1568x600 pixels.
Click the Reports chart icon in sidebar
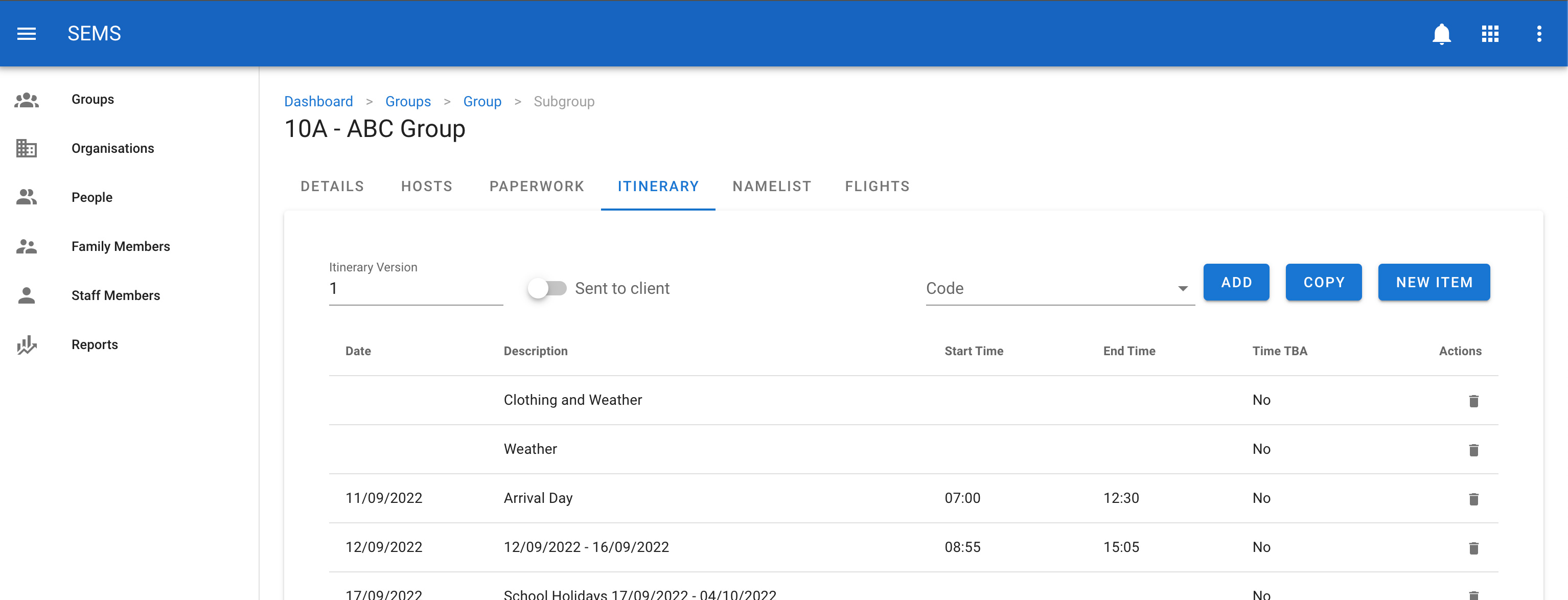point(26,344)
